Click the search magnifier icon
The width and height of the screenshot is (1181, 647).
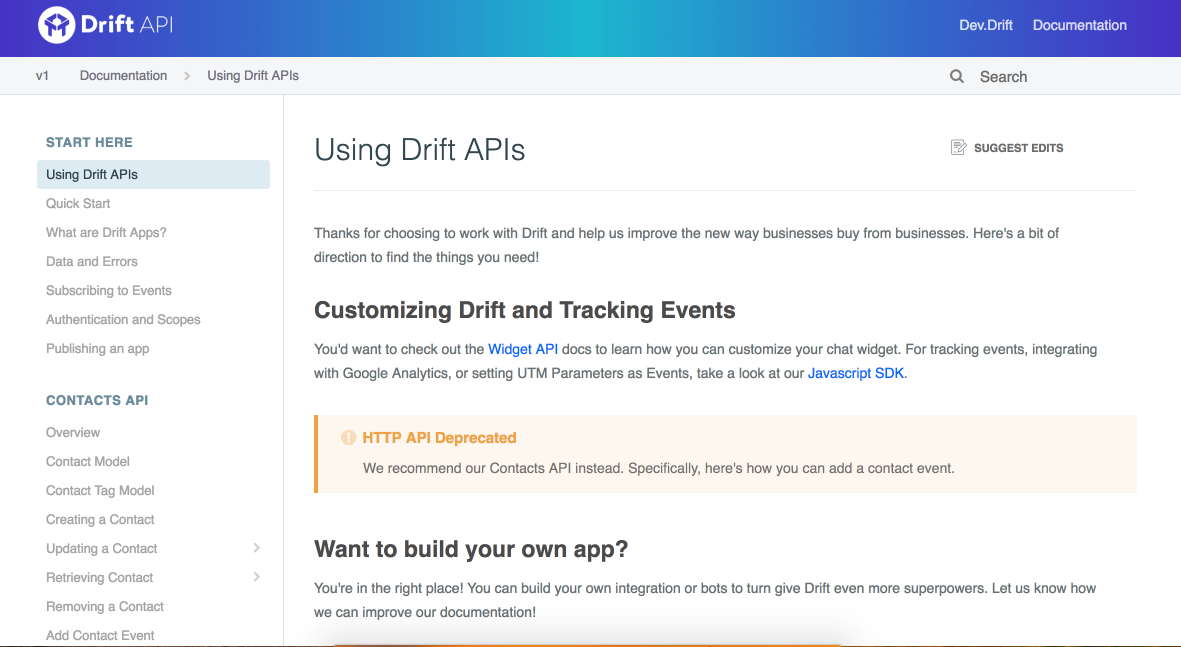point(957,76)
